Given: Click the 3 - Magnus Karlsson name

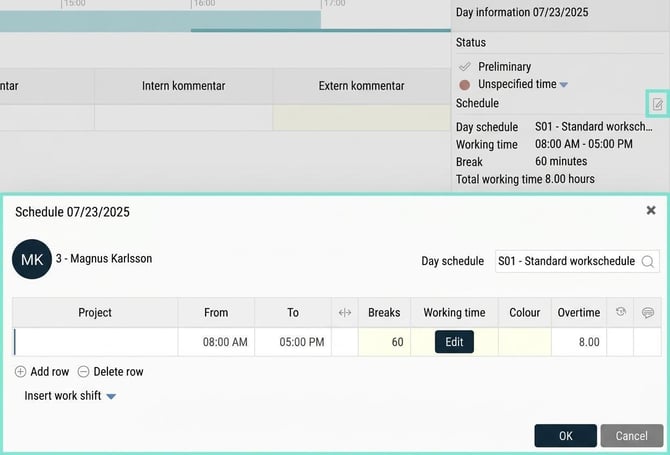Looking at the screenshot, I should [104, 258].
